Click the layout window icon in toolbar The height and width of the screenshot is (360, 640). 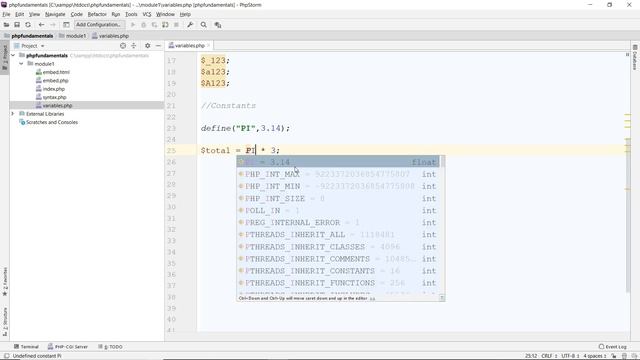click(x=66, y=25)
